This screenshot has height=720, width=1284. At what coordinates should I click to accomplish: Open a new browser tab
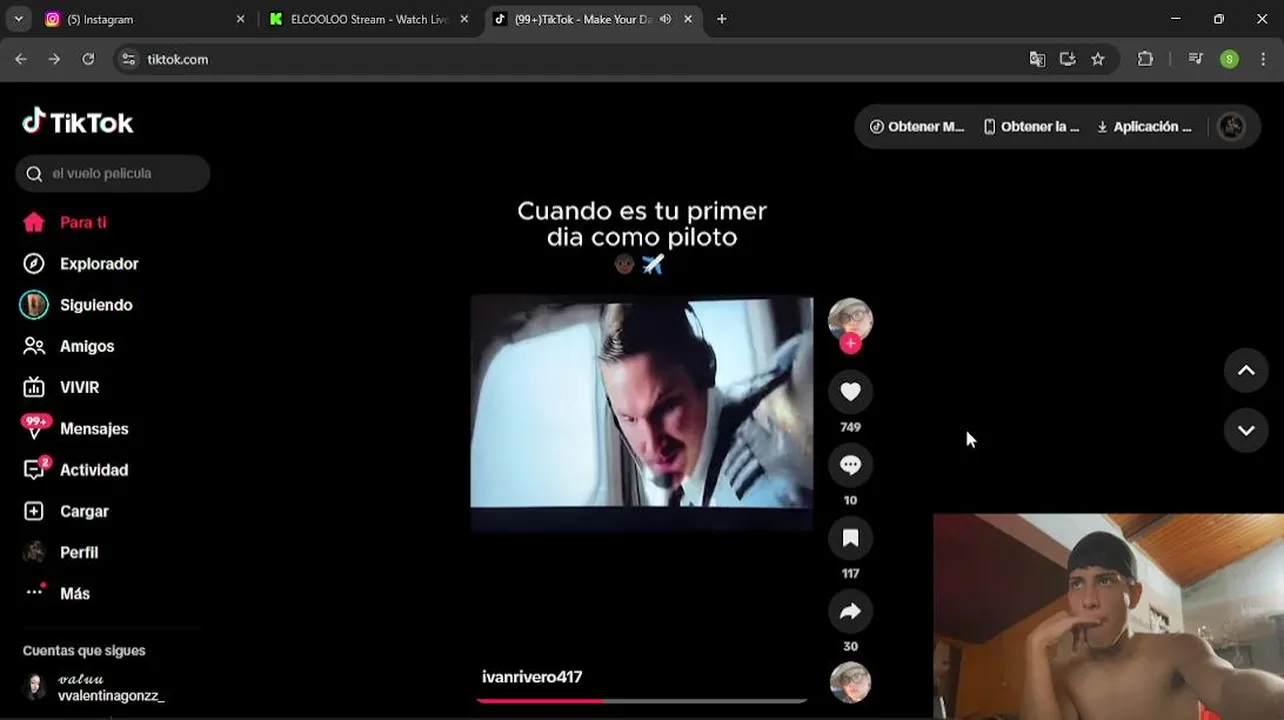coord(722,19)
